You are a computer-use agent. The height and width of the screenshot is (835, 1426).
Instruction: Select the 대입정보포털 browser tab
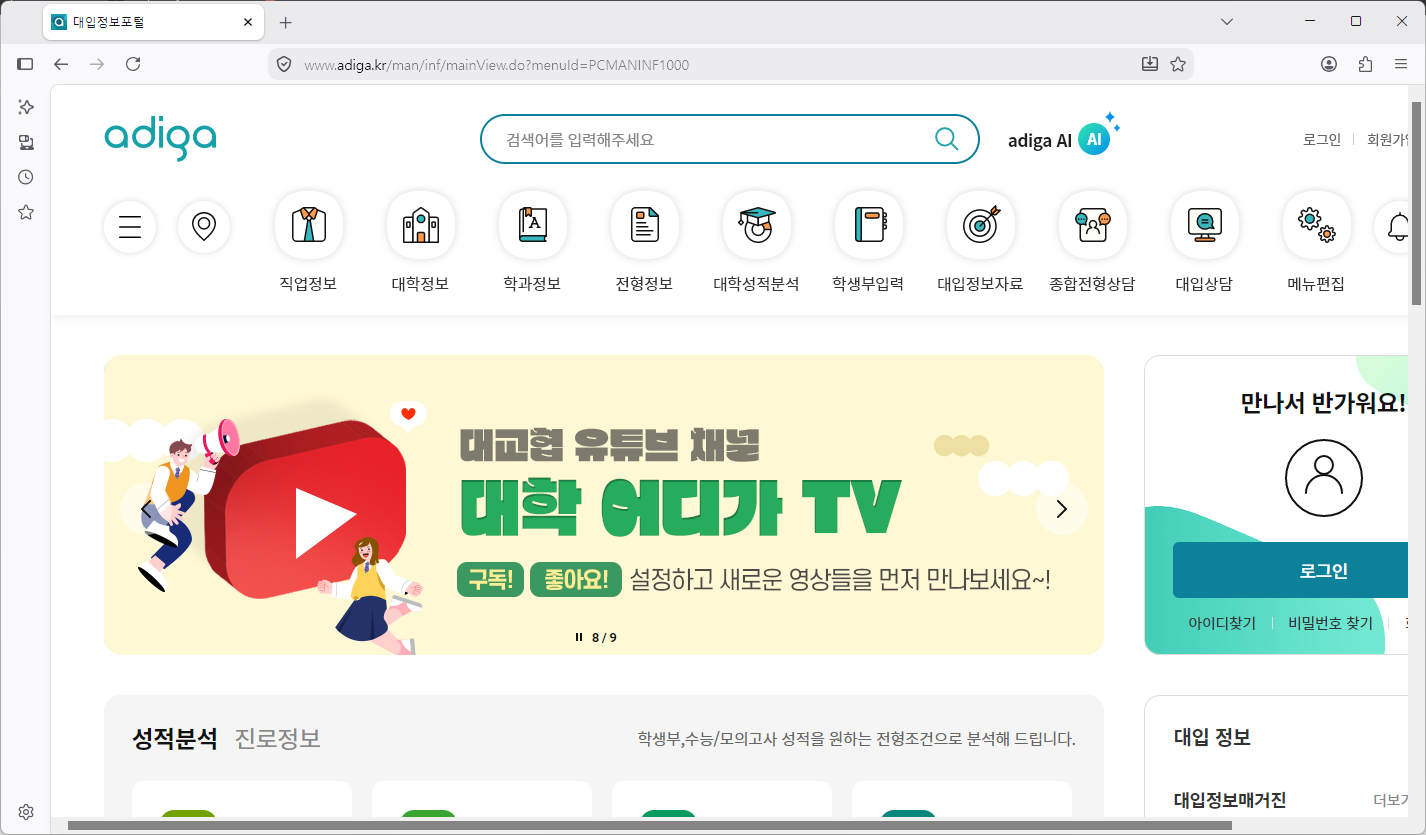point(153,22)
